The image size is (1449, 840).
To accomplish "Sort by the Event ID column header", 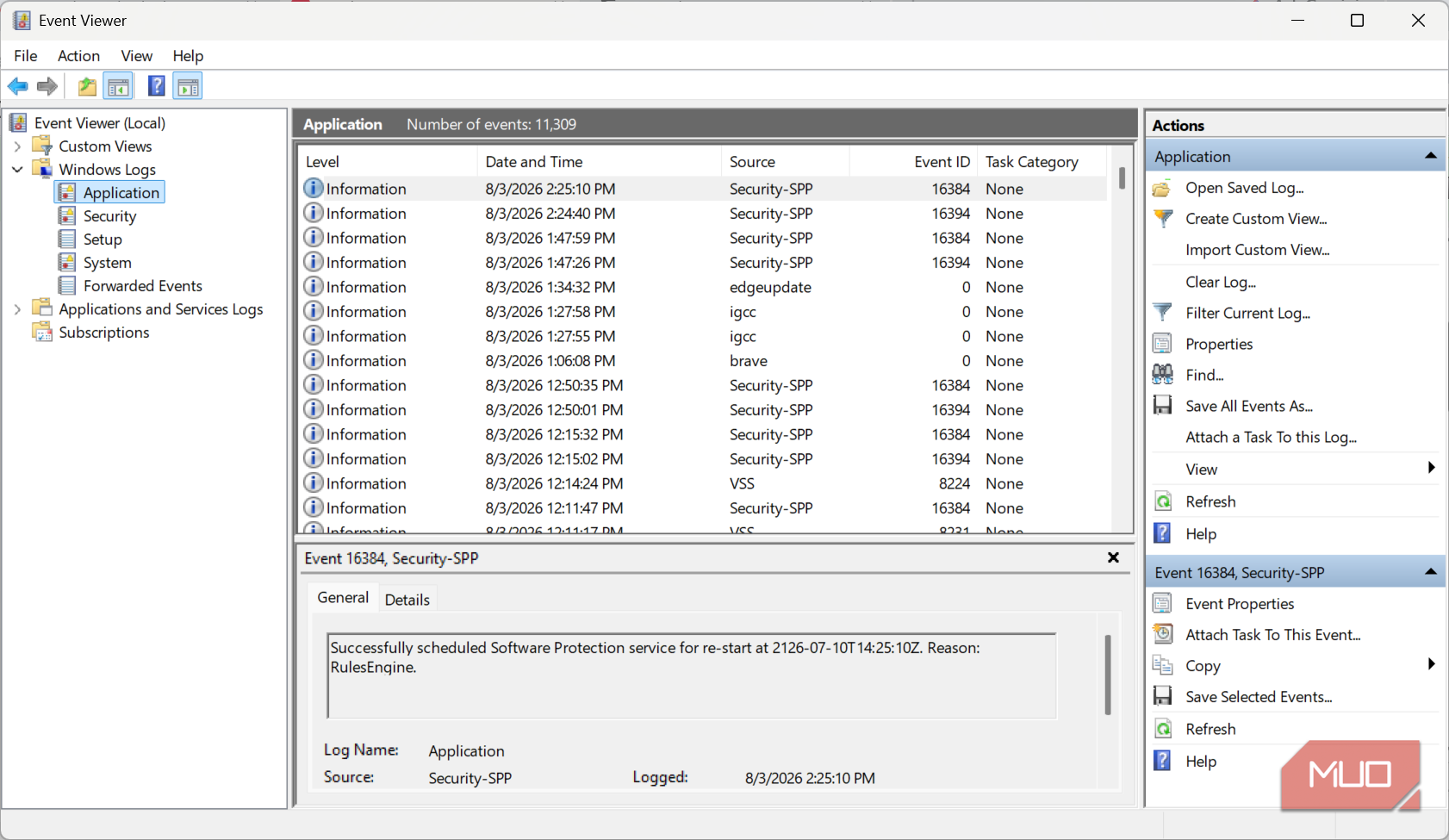I will pos(914,162).
